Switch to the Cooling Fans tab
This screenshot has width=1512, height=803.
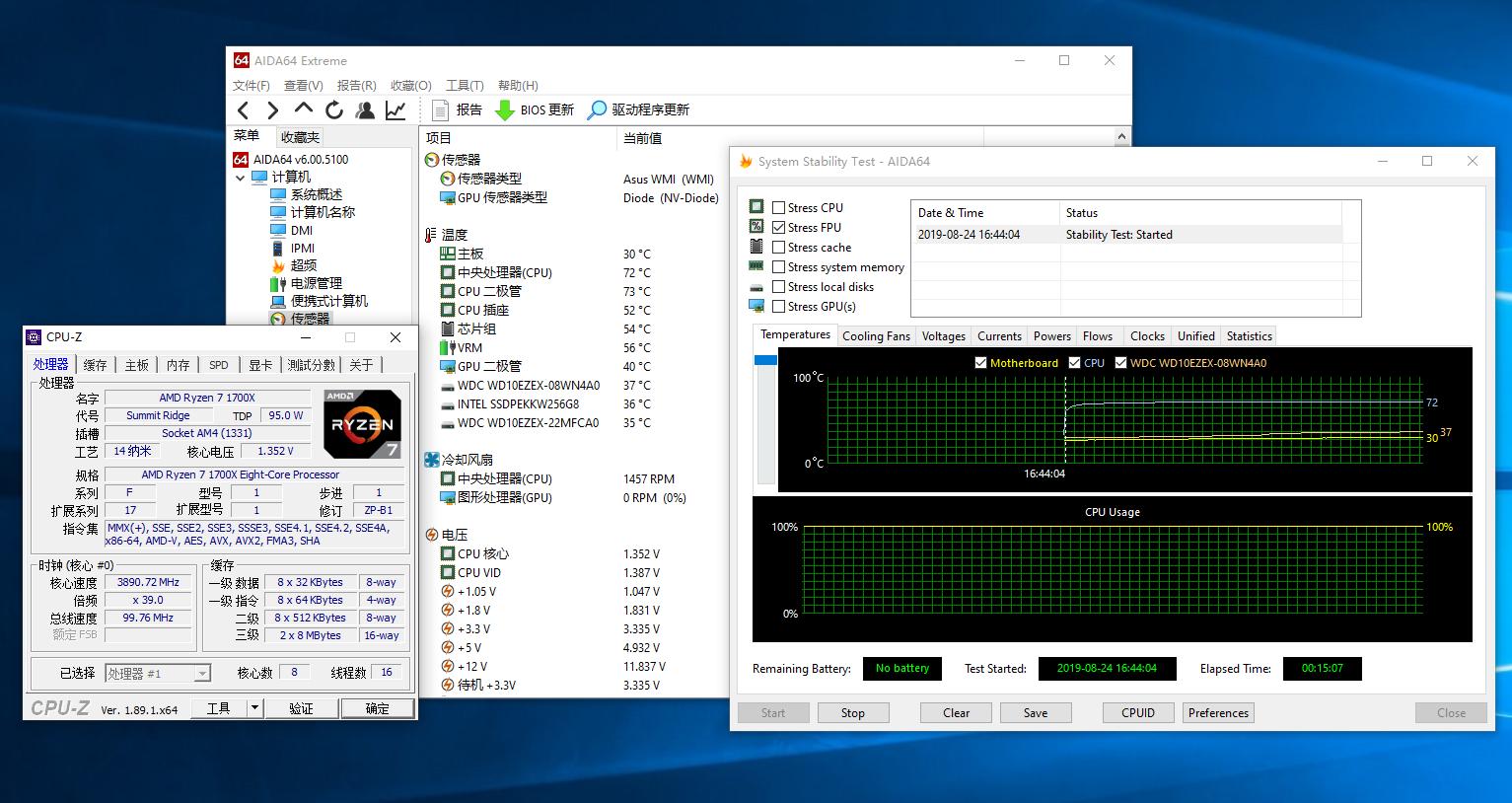[876, 336]
